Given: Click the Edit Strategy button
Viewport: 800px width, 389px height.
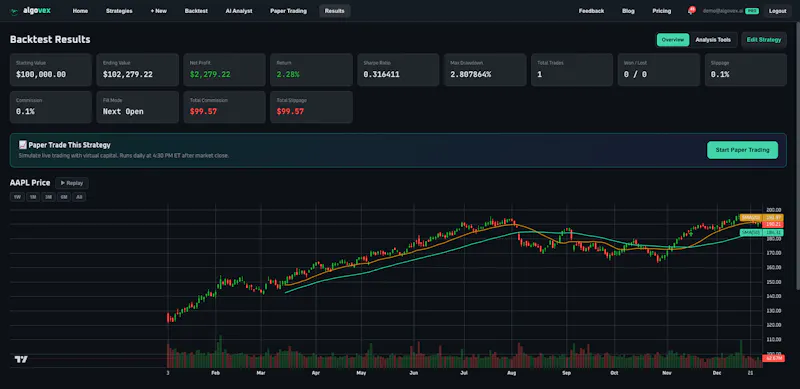Looking at the screenshot, I should click(x=764, y=40).
